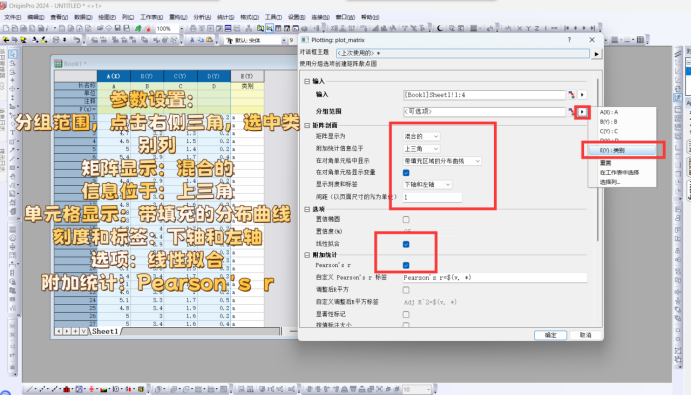Click the 分组范围 input field
Viewport: 692px width, 396px height.
coord(484,112)
